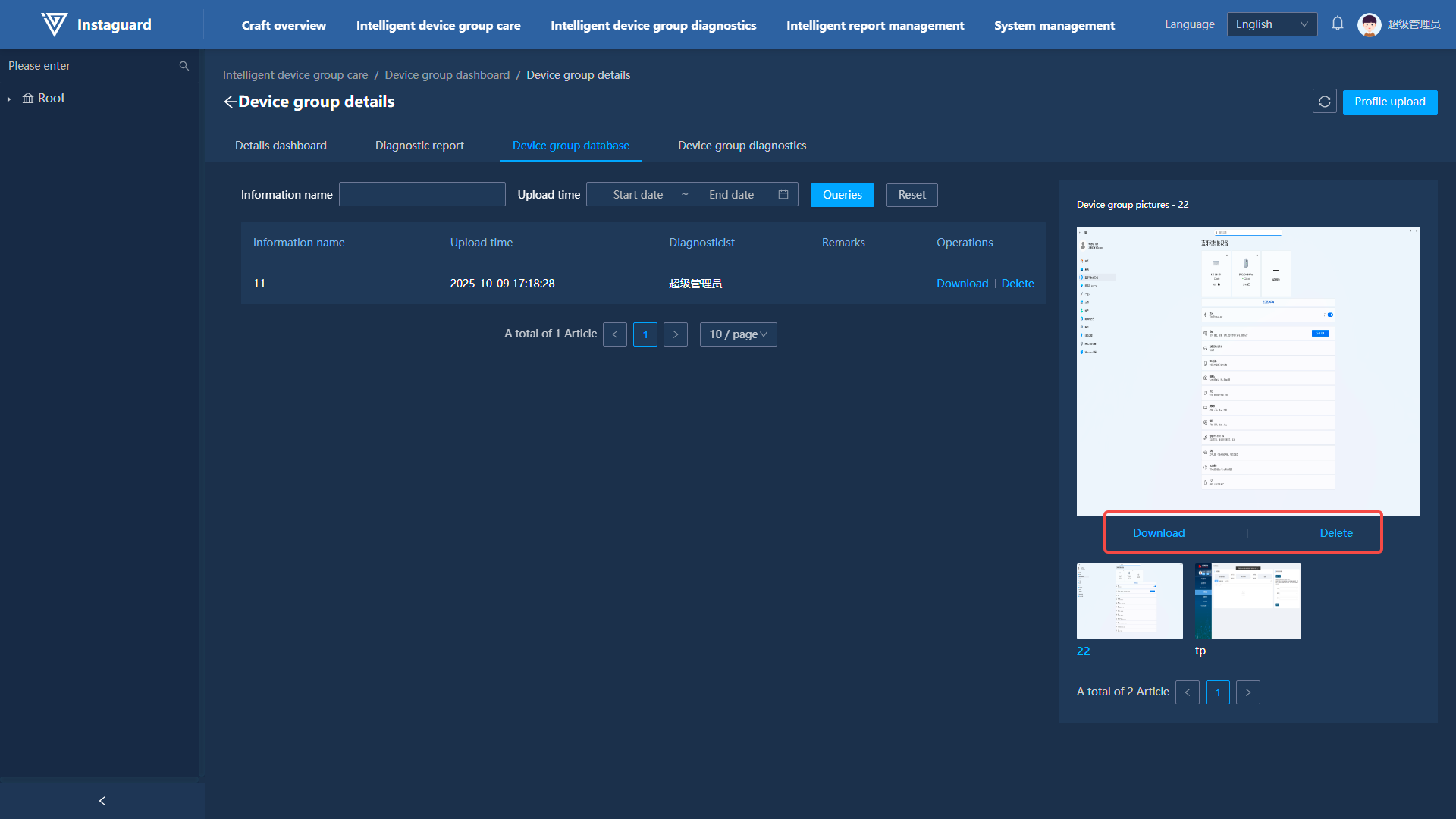Click the refresh icon button
Viewport: 1456px width, 819px height.
(x=1325, y=102)
